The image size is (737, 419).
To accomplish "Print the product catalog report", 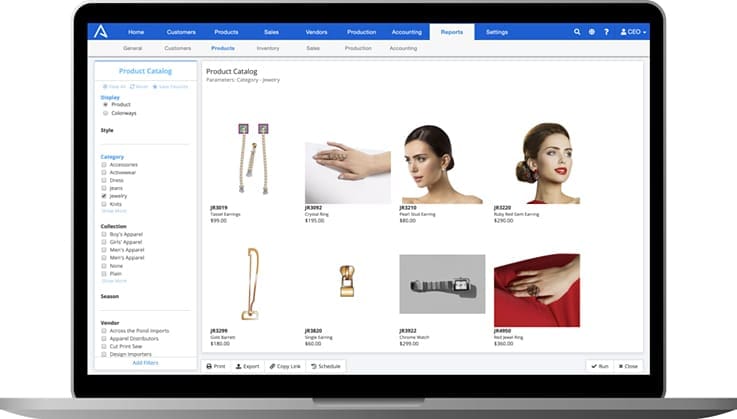I will 216,366.
